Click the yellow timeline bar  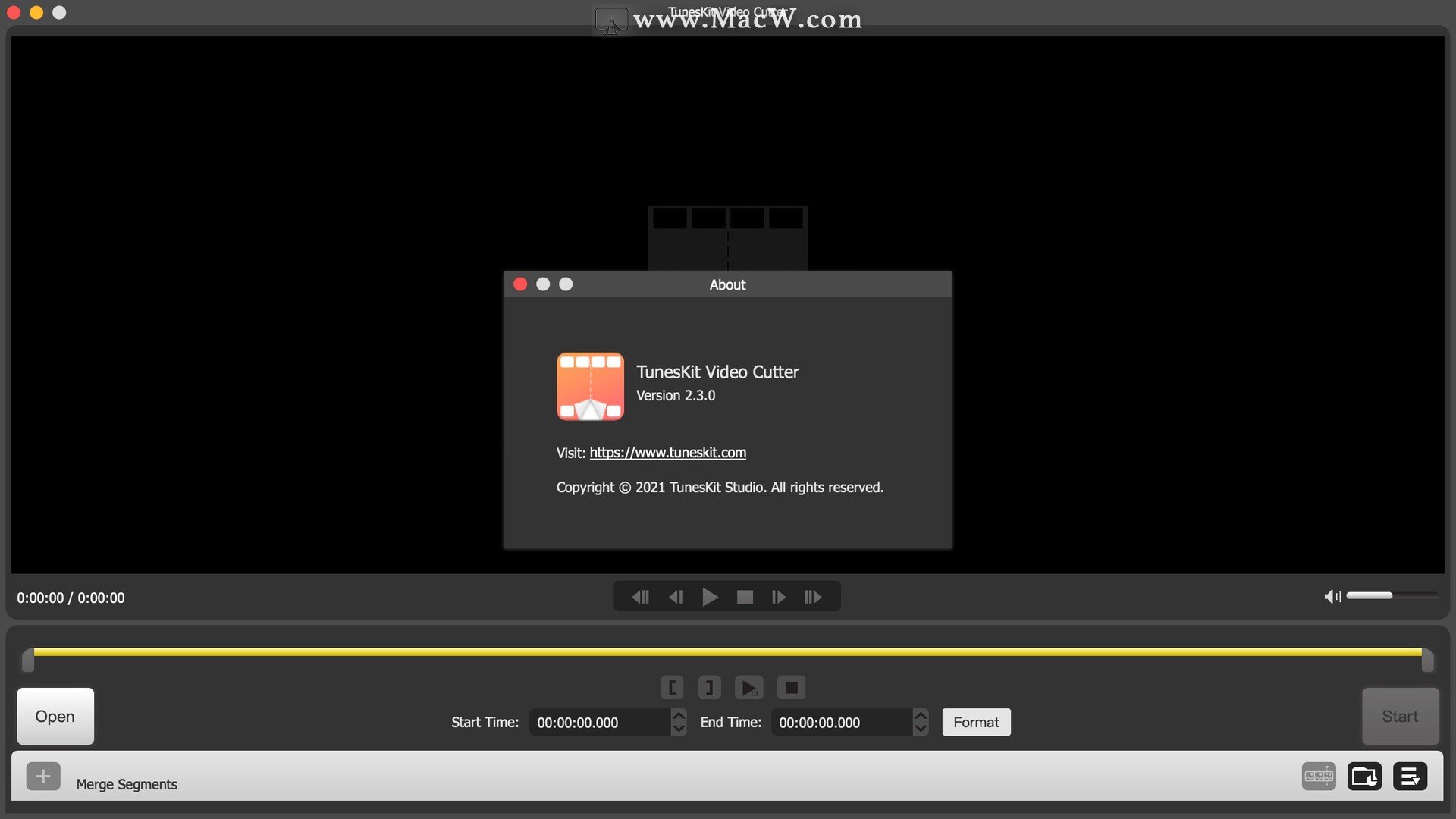[x=727, y=651]
